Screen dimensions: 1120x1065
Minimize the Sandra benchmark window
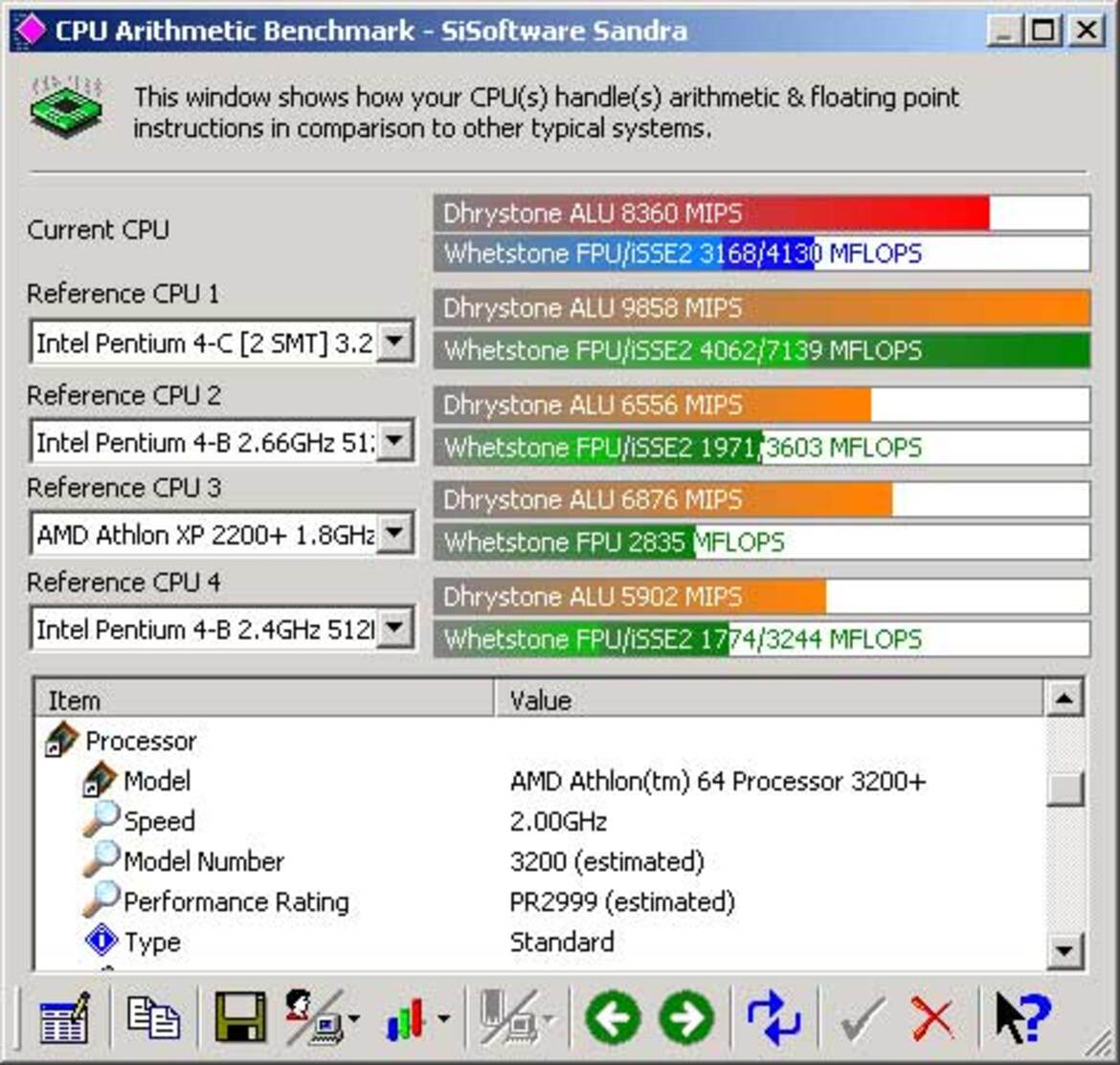point(1004,31)
